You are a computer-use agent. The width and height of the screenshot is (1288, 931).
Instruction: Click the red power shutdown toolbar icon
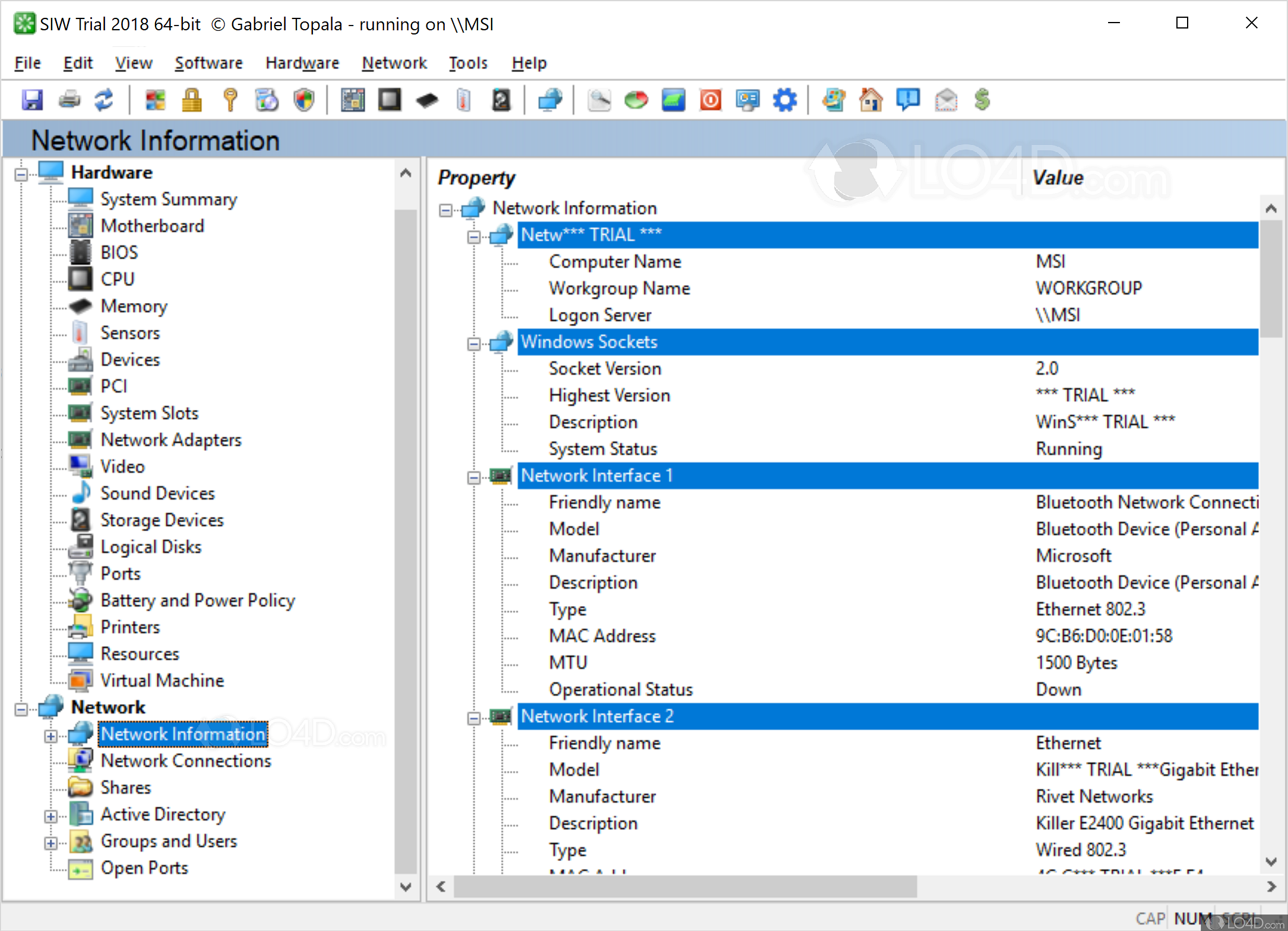[710, 100]
